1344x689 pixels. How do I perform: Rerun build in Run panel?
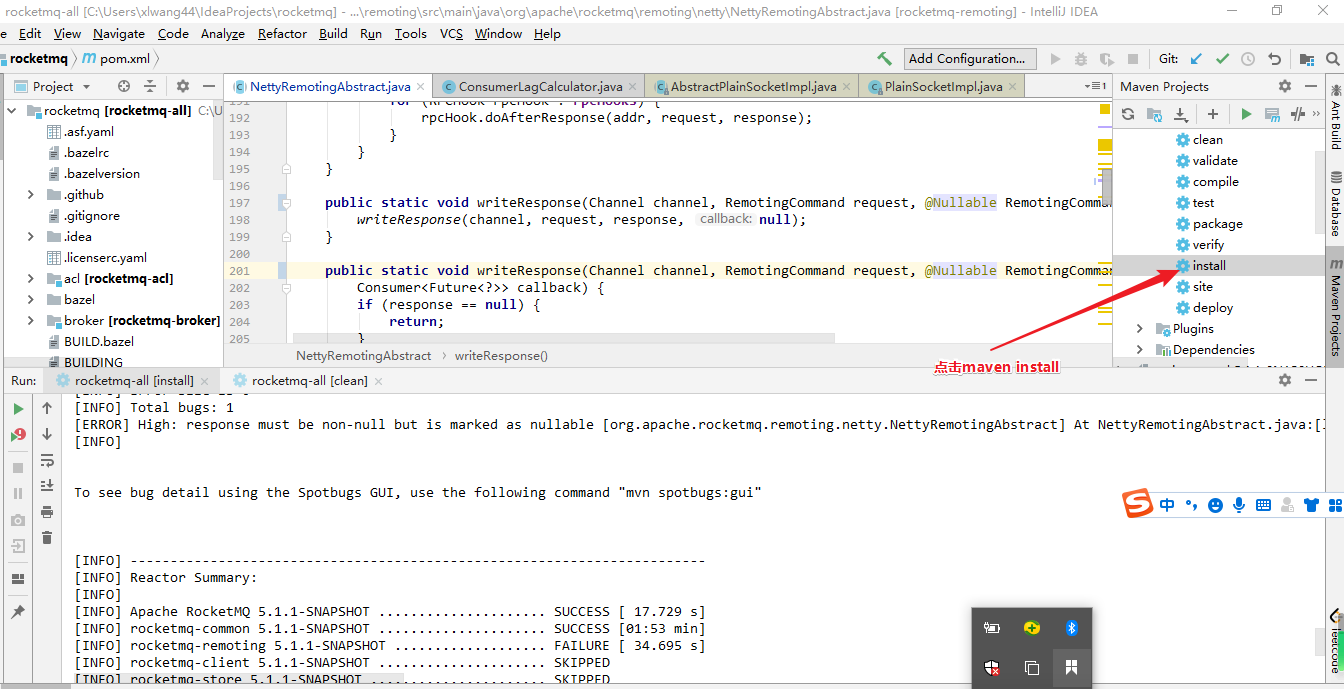click(18, 408)
